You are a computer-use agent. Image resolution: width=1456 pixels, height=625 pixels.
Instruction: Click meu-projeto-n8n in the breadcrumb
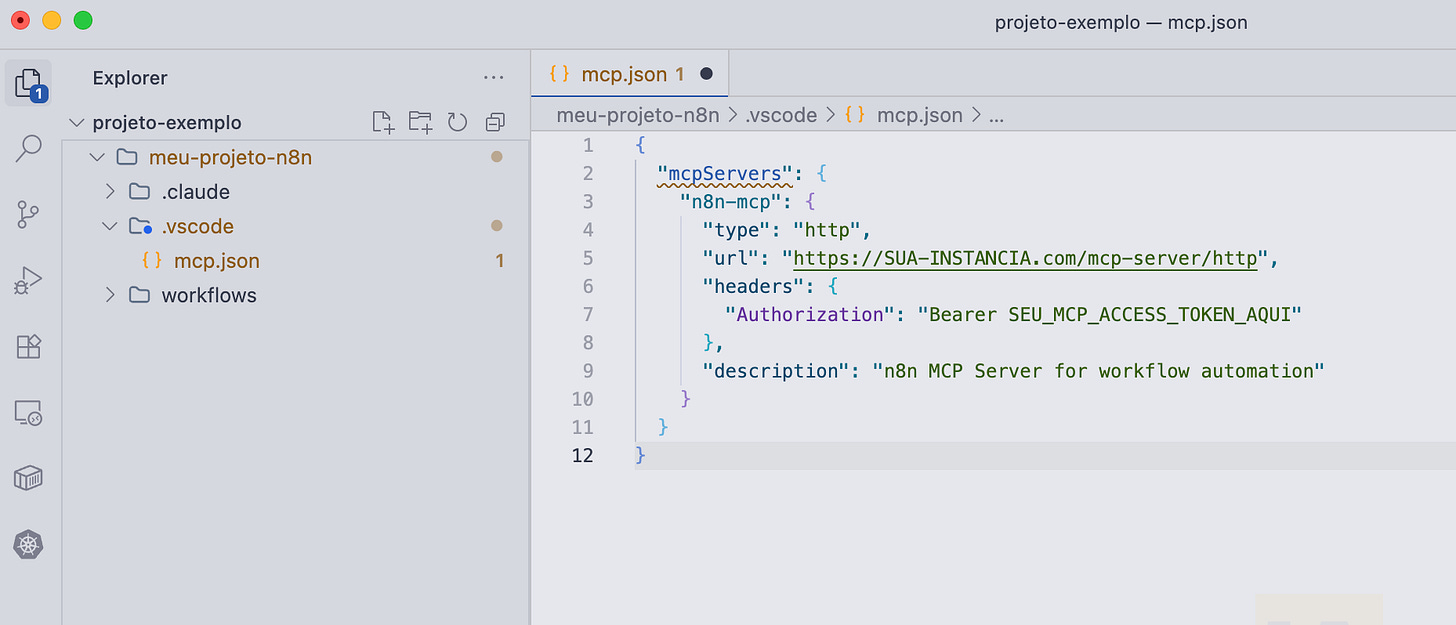coord(638,115)
